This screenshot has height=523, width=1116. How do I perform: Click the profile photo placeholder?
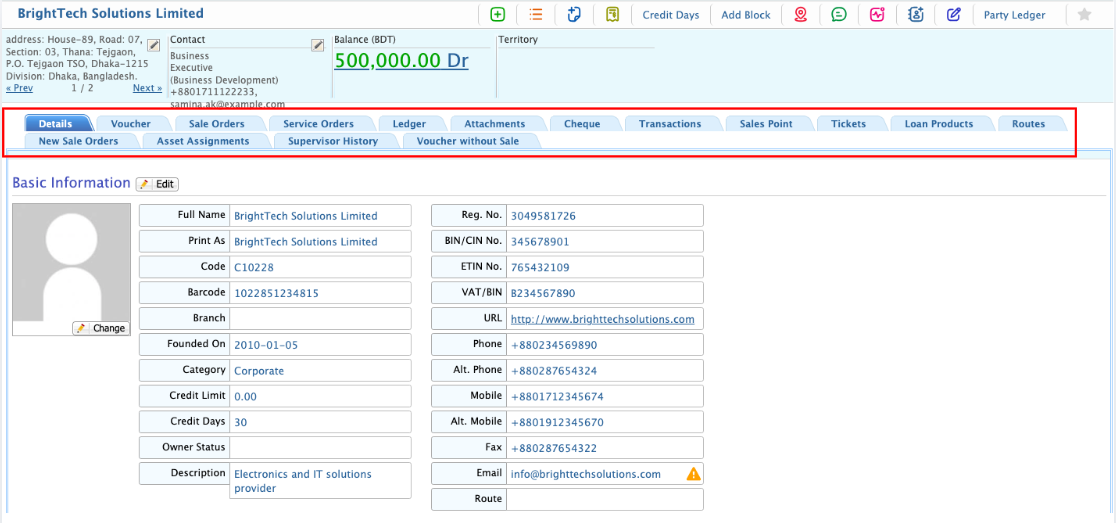(x=71, y=262)
